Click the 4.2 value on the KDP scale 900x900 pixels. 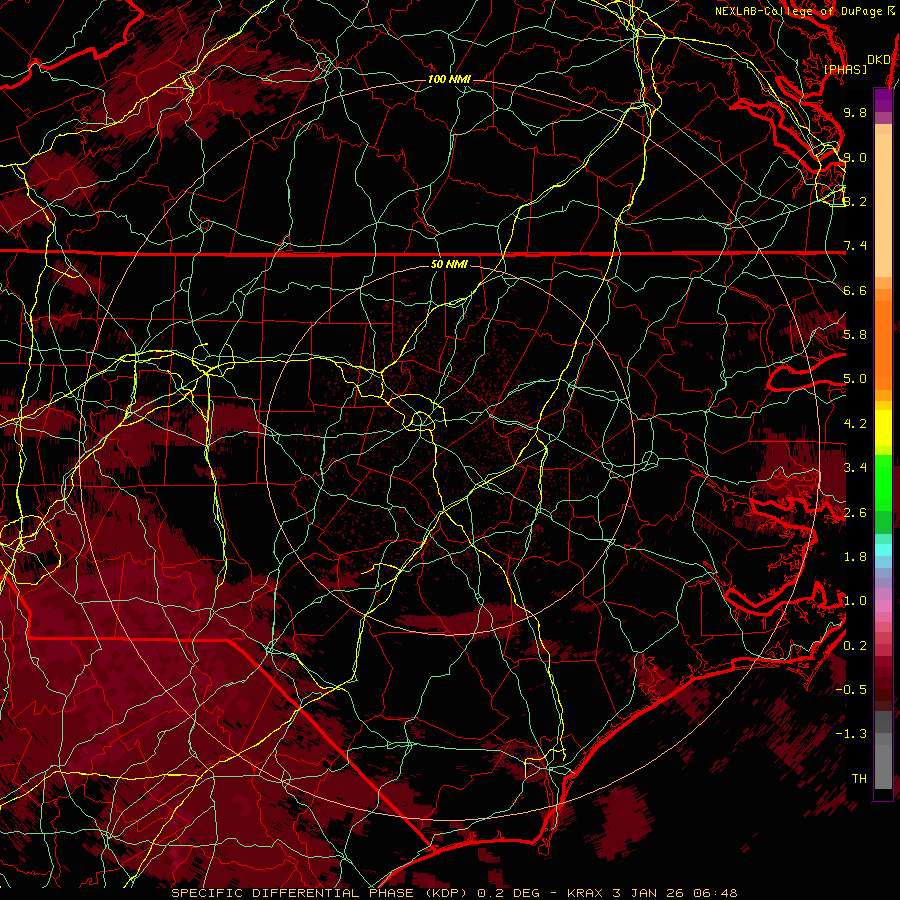[855, 424]
